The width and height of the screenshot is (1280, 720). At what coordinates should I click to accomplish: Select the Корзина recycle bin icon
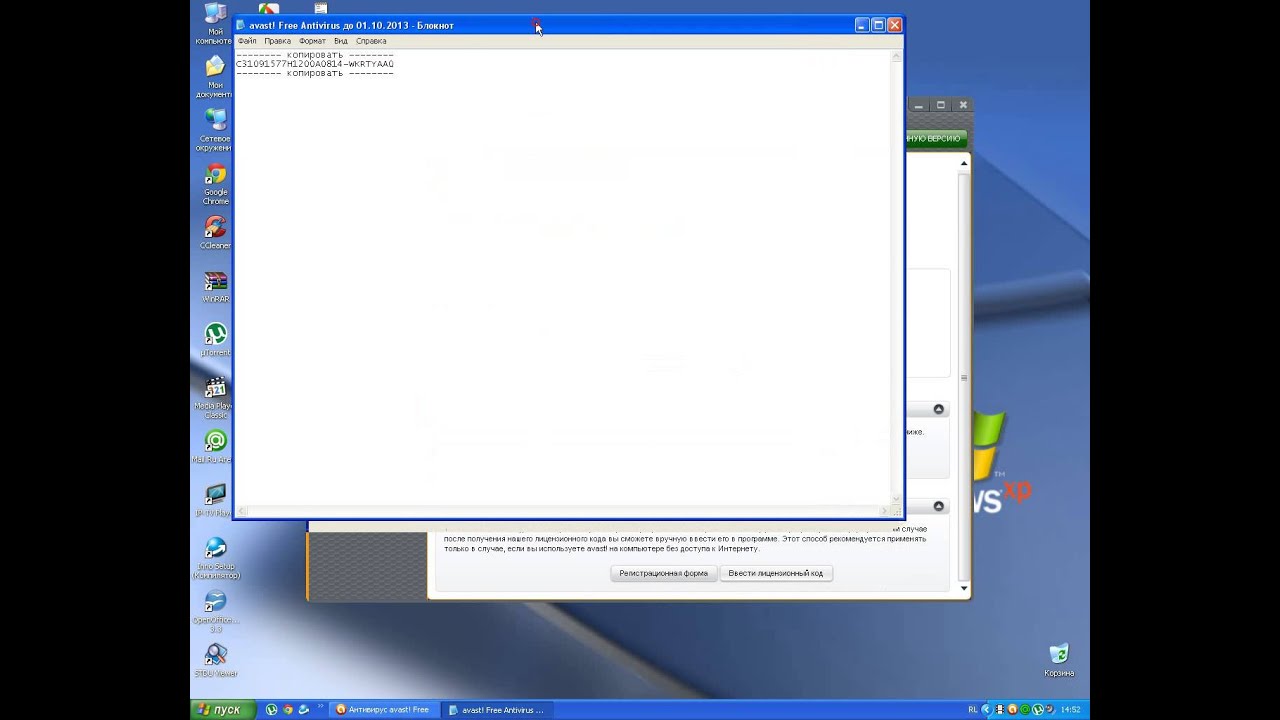(x=1059, y=660)
